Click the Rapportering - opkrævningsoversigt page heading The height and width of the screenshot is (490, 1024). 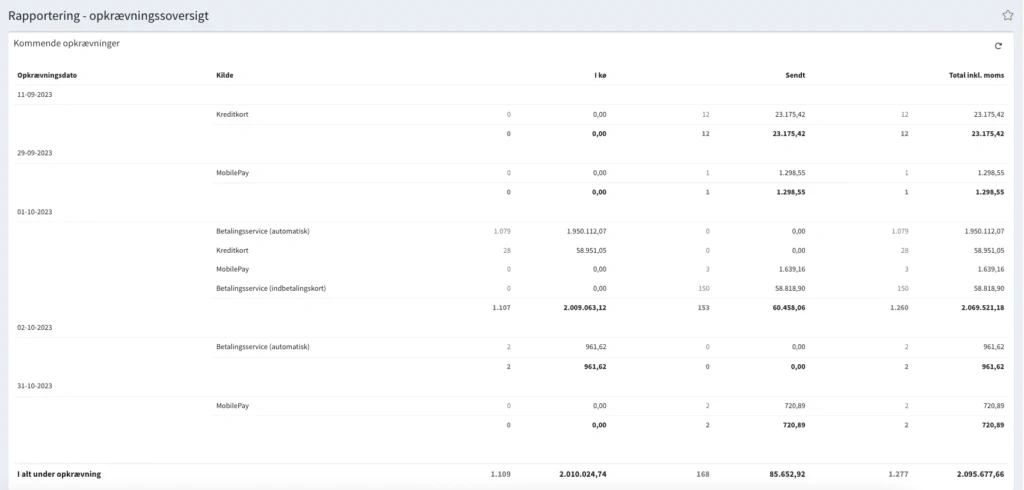click(x=108, y=16)
